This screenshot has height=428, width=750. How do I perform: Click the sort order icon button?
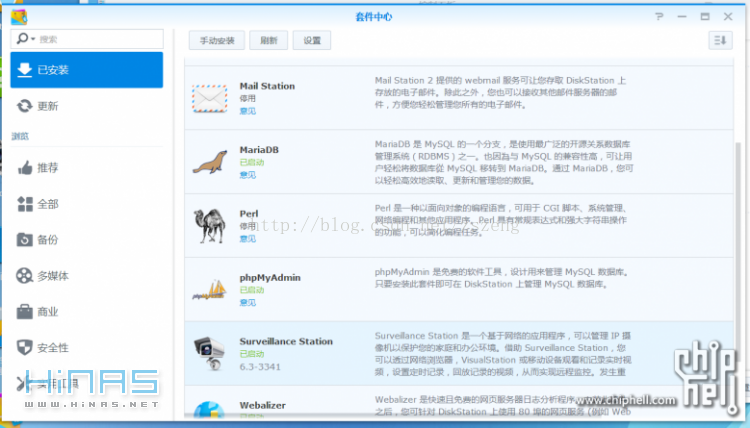[x=720, y=40]
